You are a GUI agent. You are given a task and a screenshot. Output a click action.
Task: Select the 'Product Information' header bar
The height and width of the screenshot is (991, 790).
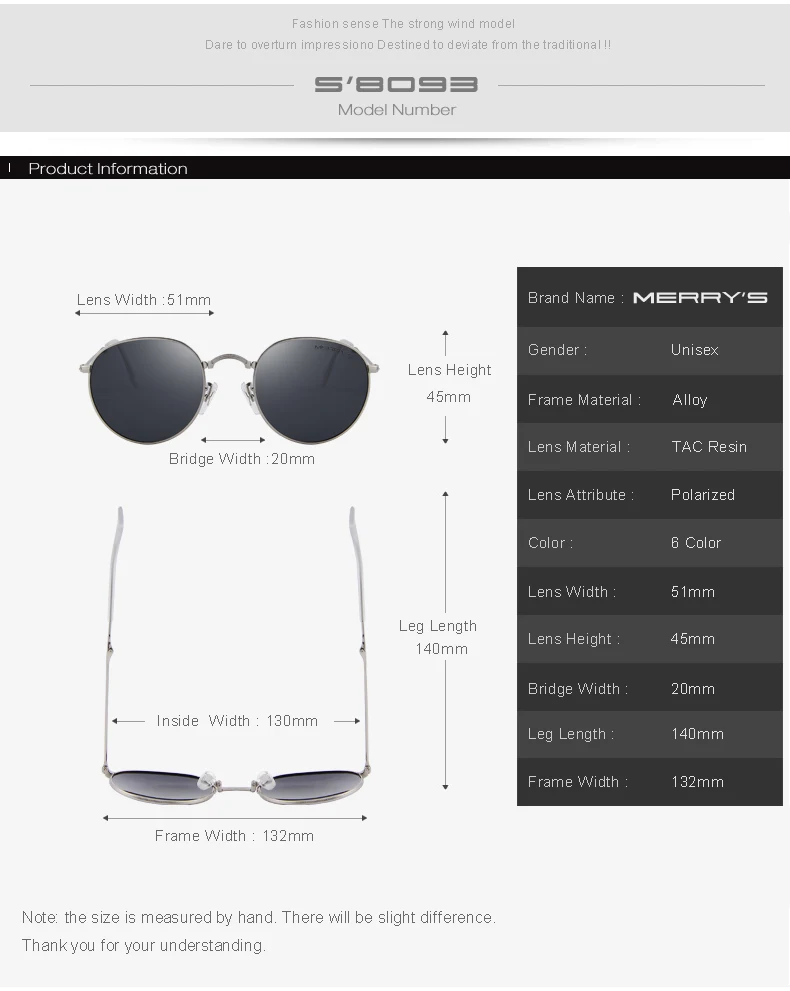coord(395,168)
